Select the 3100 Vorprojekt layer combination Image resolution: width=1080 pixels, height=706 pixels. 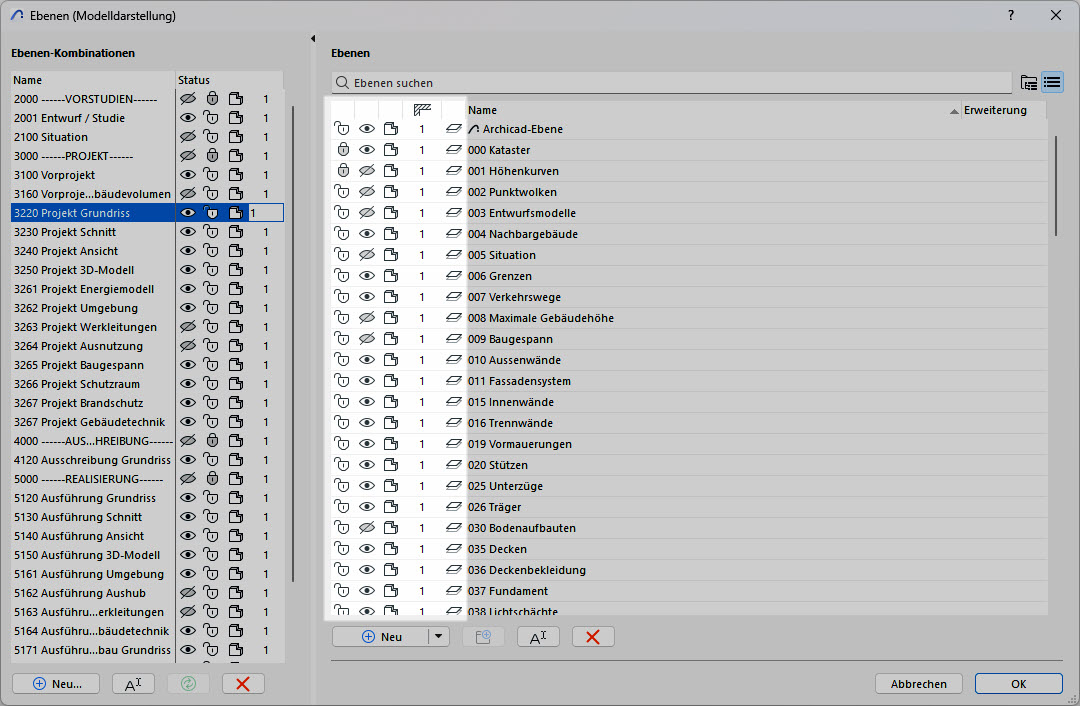(x=54, y=175)
